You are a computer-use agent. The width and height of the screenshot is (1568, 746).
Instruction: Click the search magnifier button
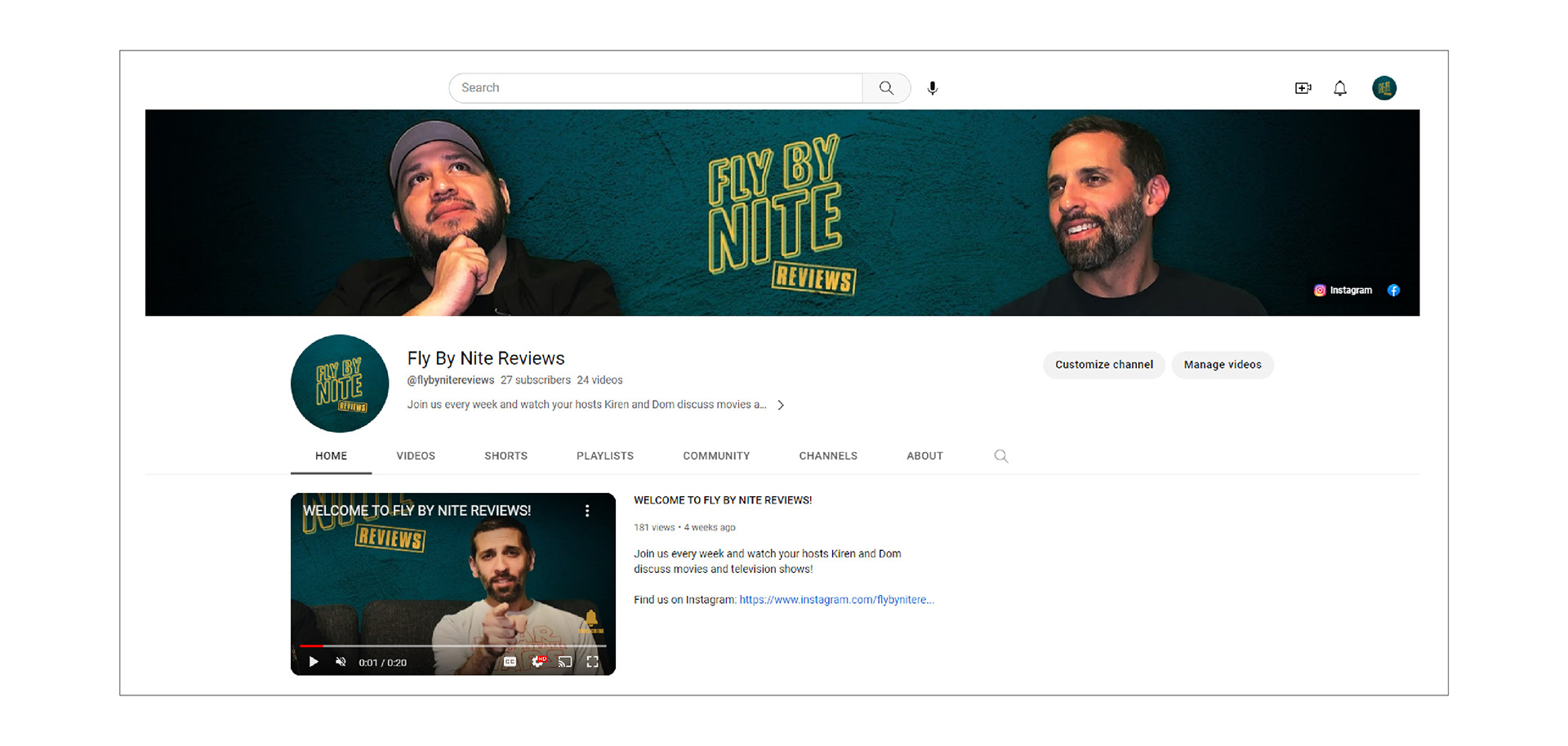tap(886, 88)
